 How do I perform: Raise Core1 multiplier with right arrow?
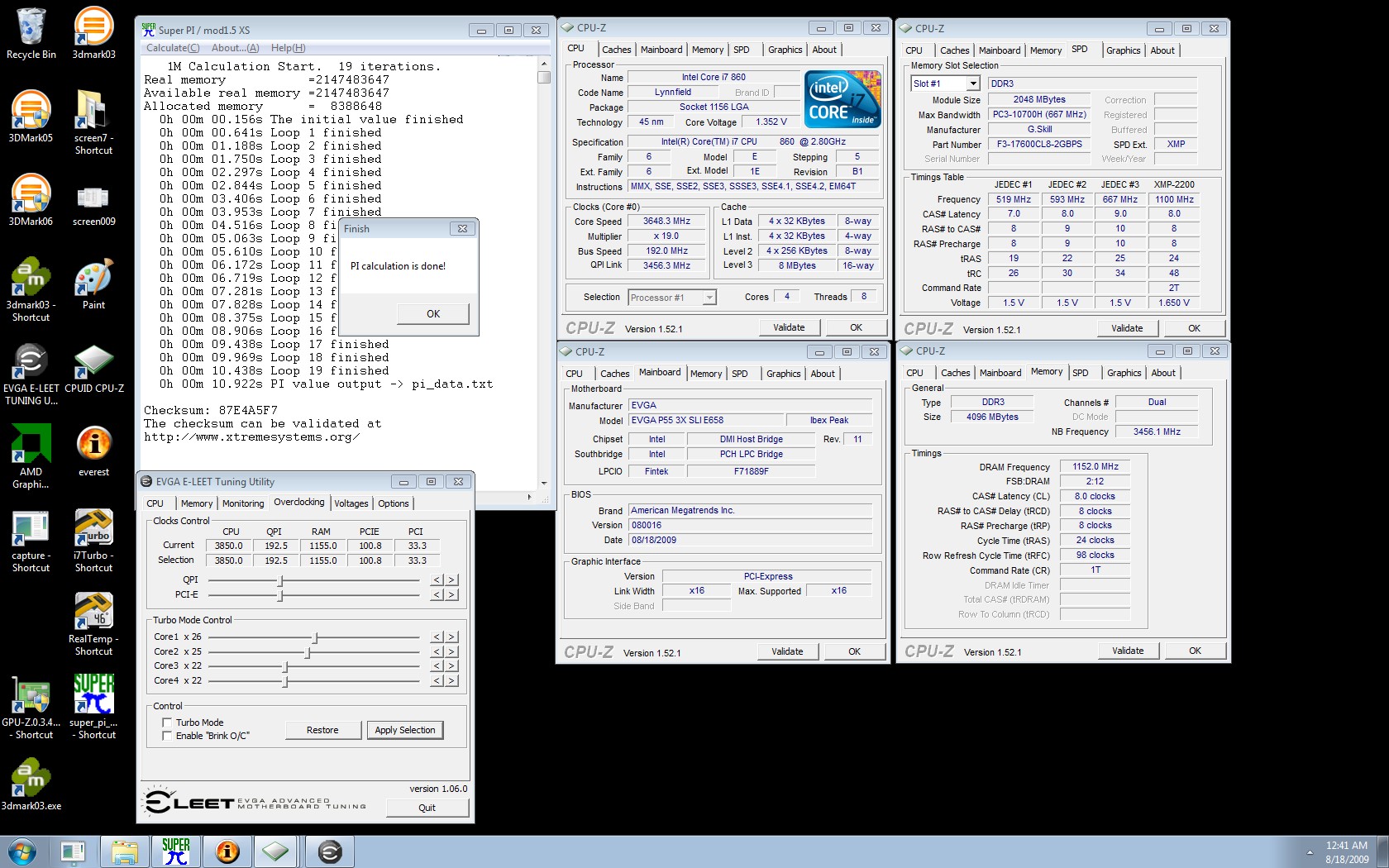tap(451, 637)
